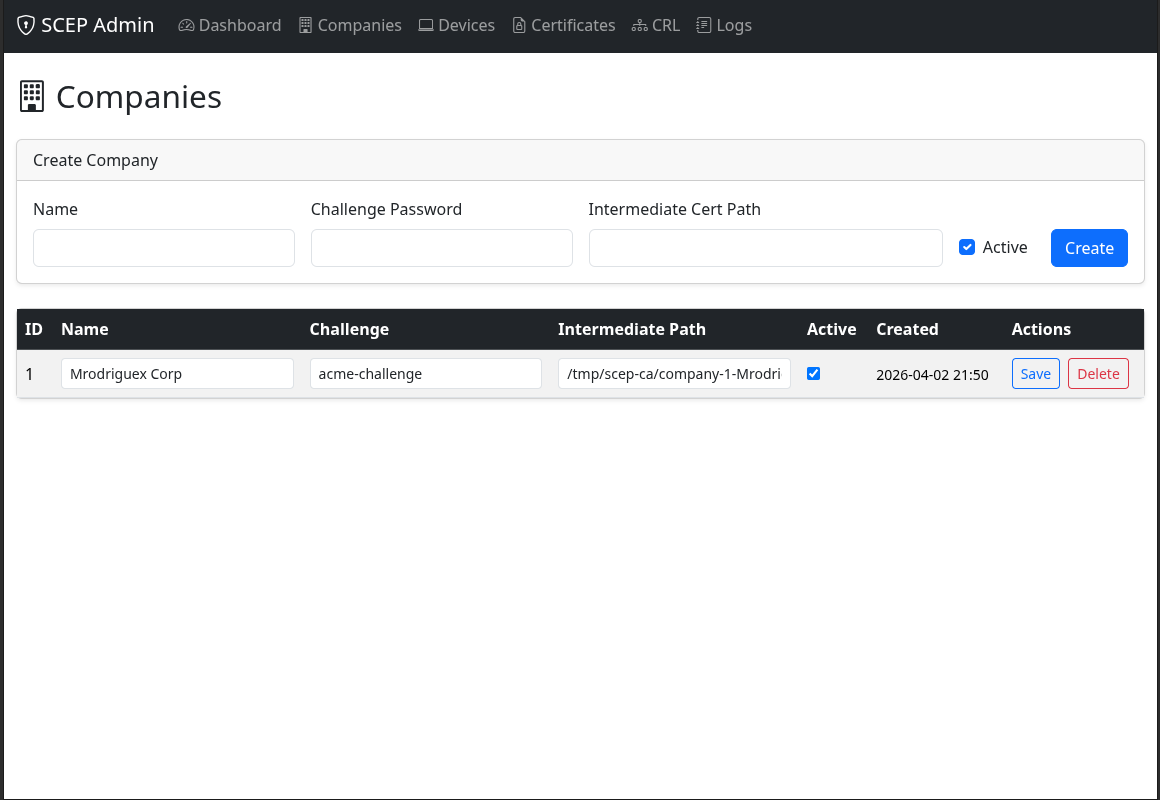The height and width of the screenshot is (800, 1160).
Task: Delete the Mrodriguex Corp company
Action: click(1098, 374)
